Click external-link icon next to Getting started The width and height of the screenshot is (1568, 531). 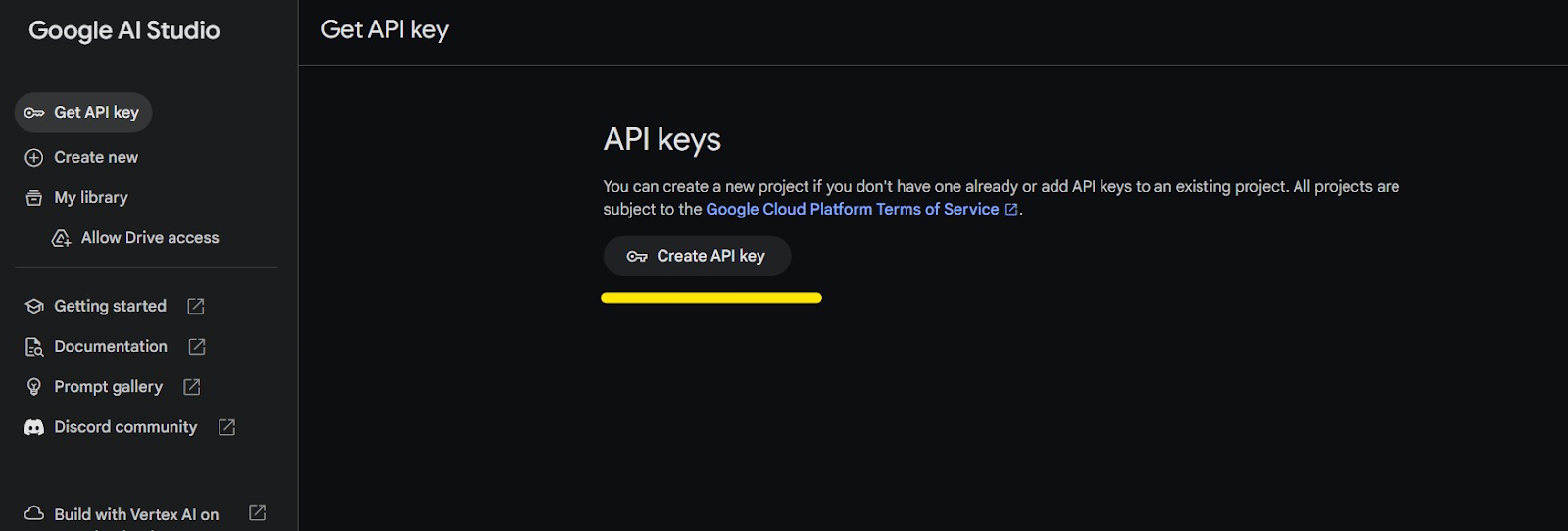[196, 306]
